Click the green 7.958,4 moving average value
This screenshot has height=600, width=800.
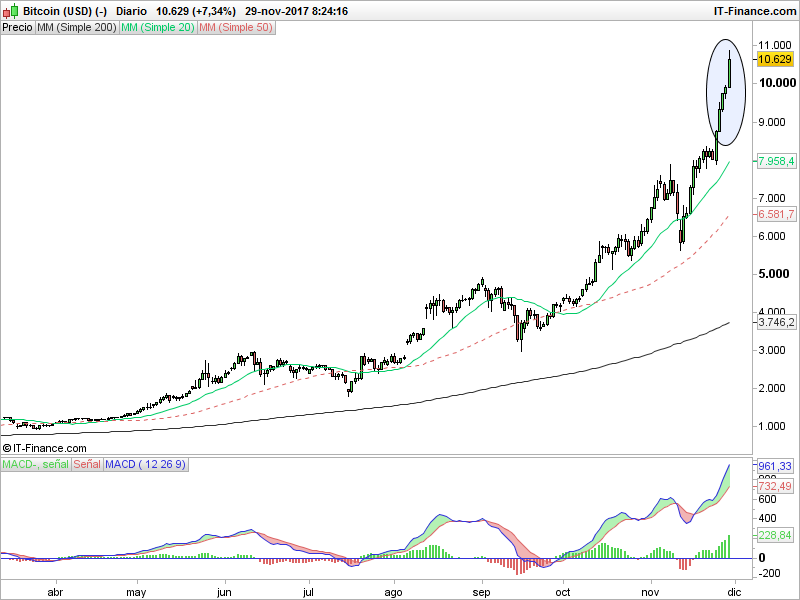[x=776, y=161]
